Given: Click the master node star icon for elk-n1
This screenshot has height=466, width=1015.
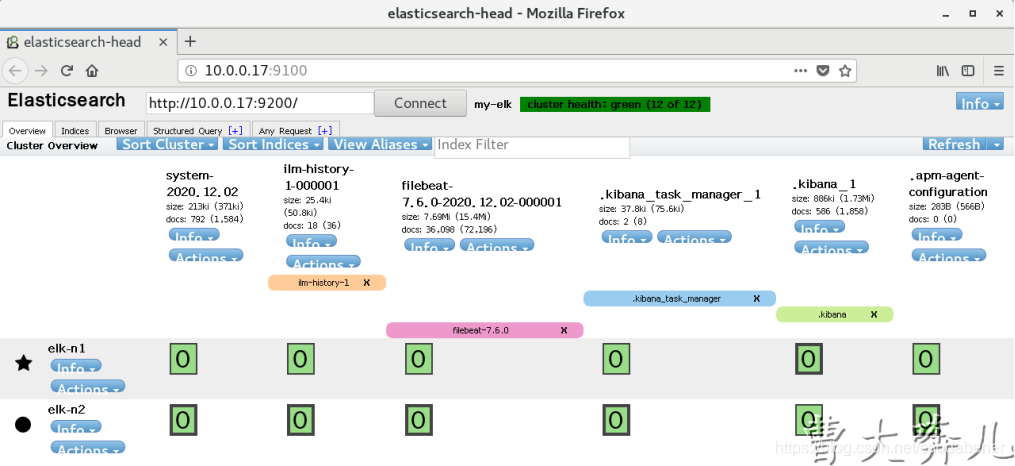Looking at the screenshot, I should tap(23, 362).
